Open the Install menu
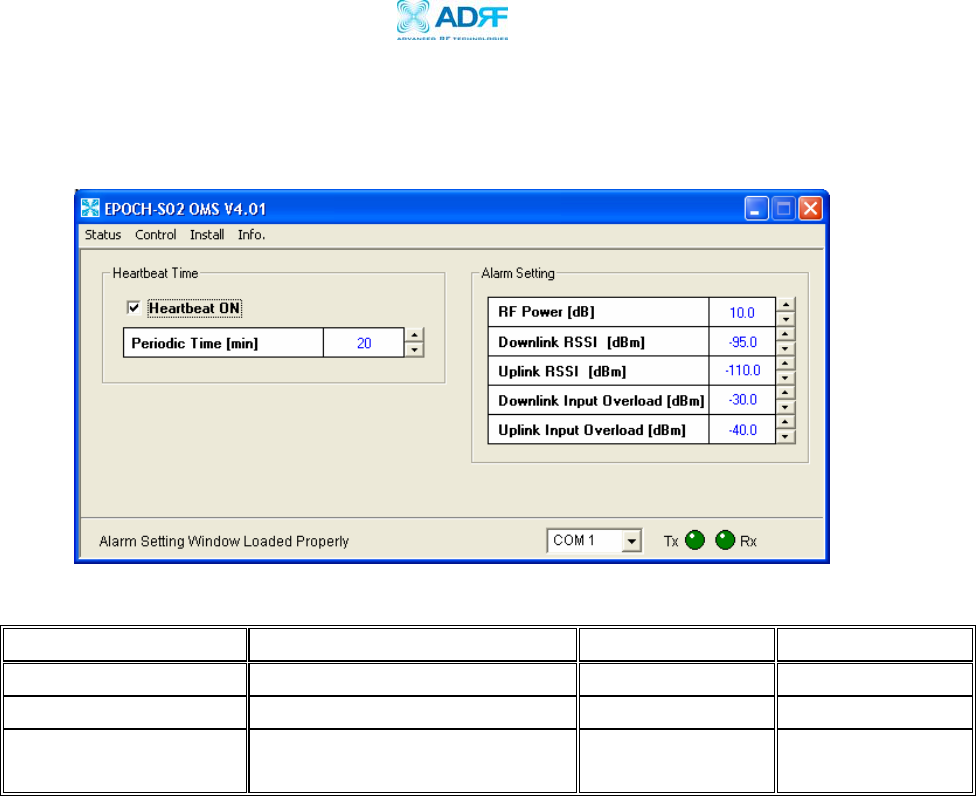Screen dimensions: 976x796 (x=207, y=235)
